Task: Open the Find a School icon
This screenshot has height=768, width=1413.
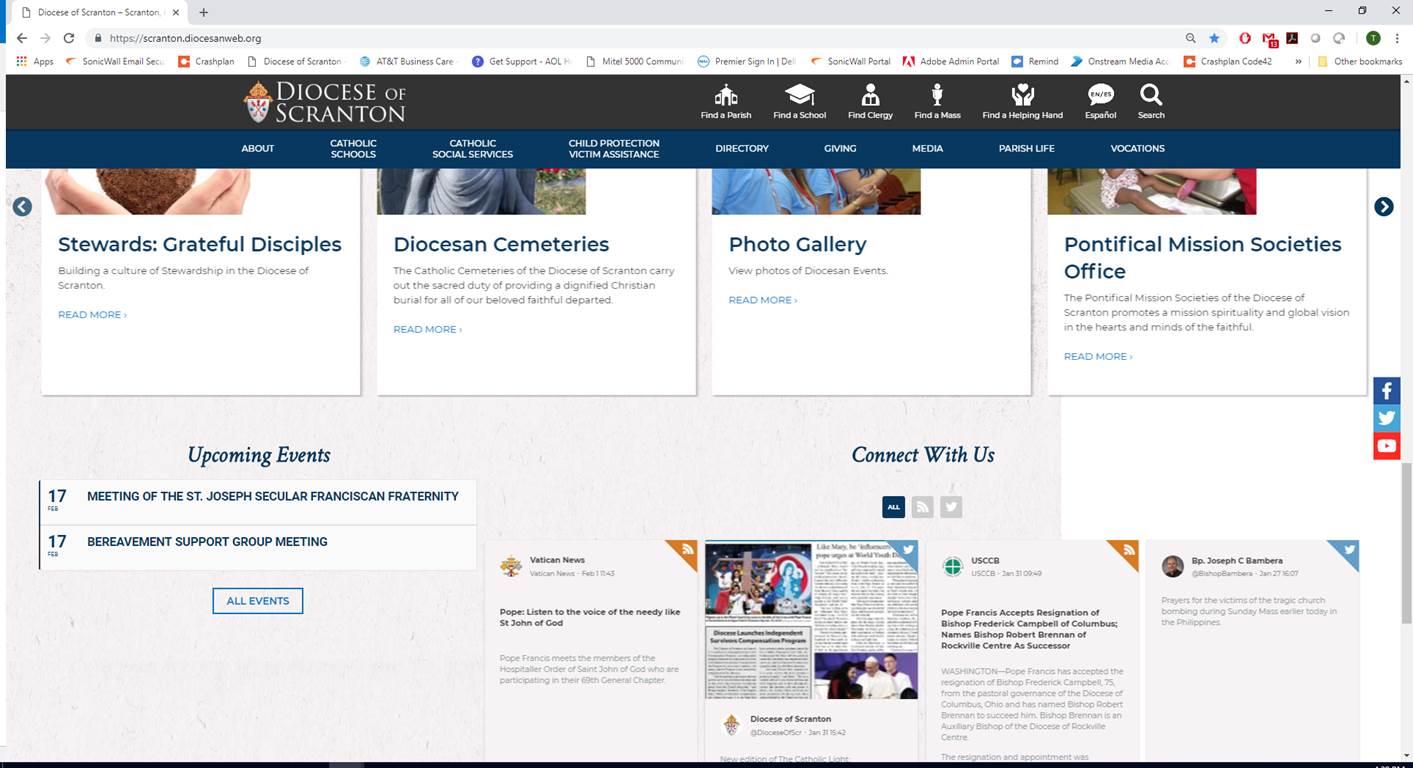Action: (x=799, y=96)
